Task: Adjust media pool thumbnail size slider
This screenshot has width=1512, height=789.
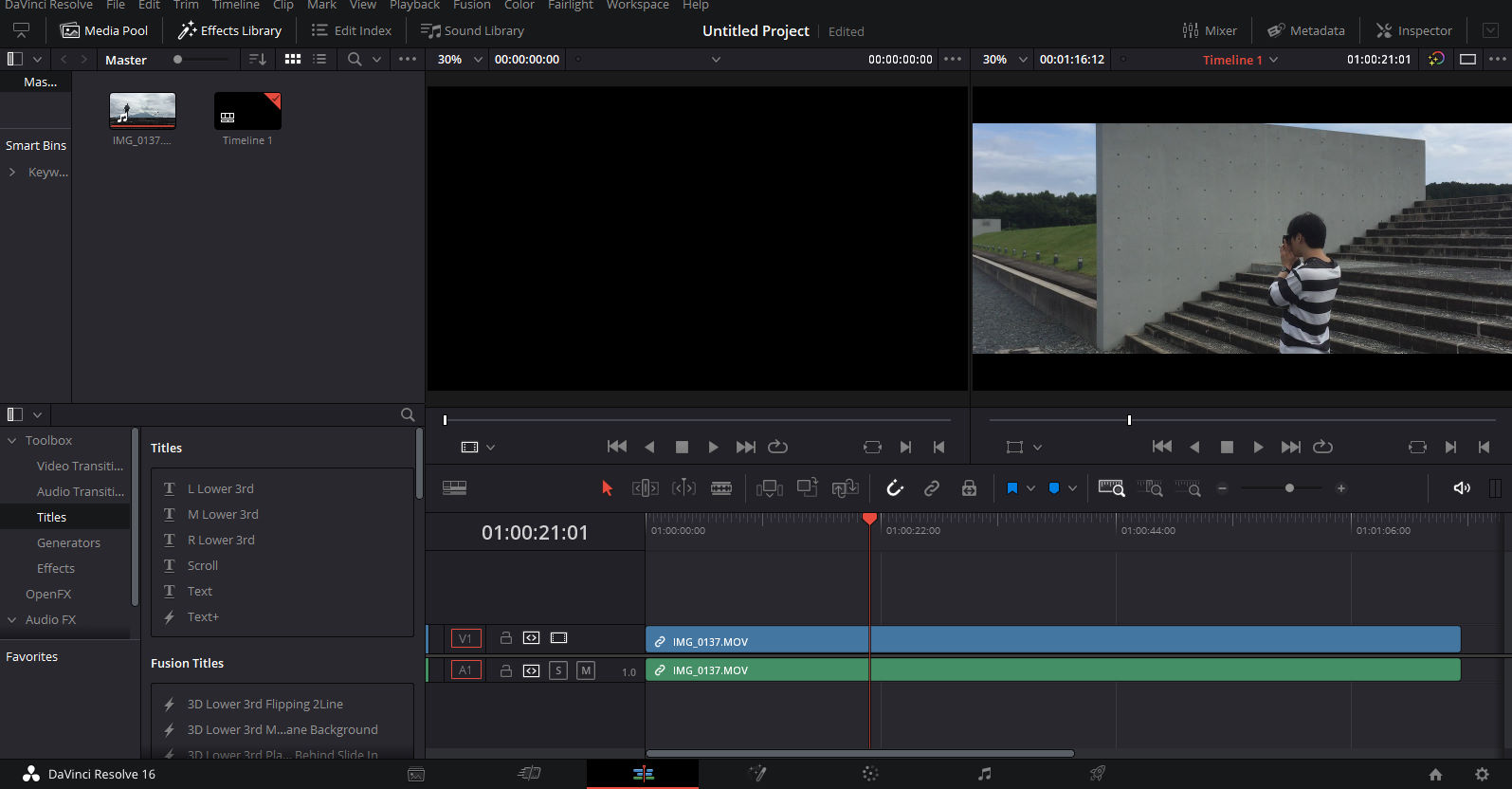Action: pyautogui.click(x=177, y=59)
